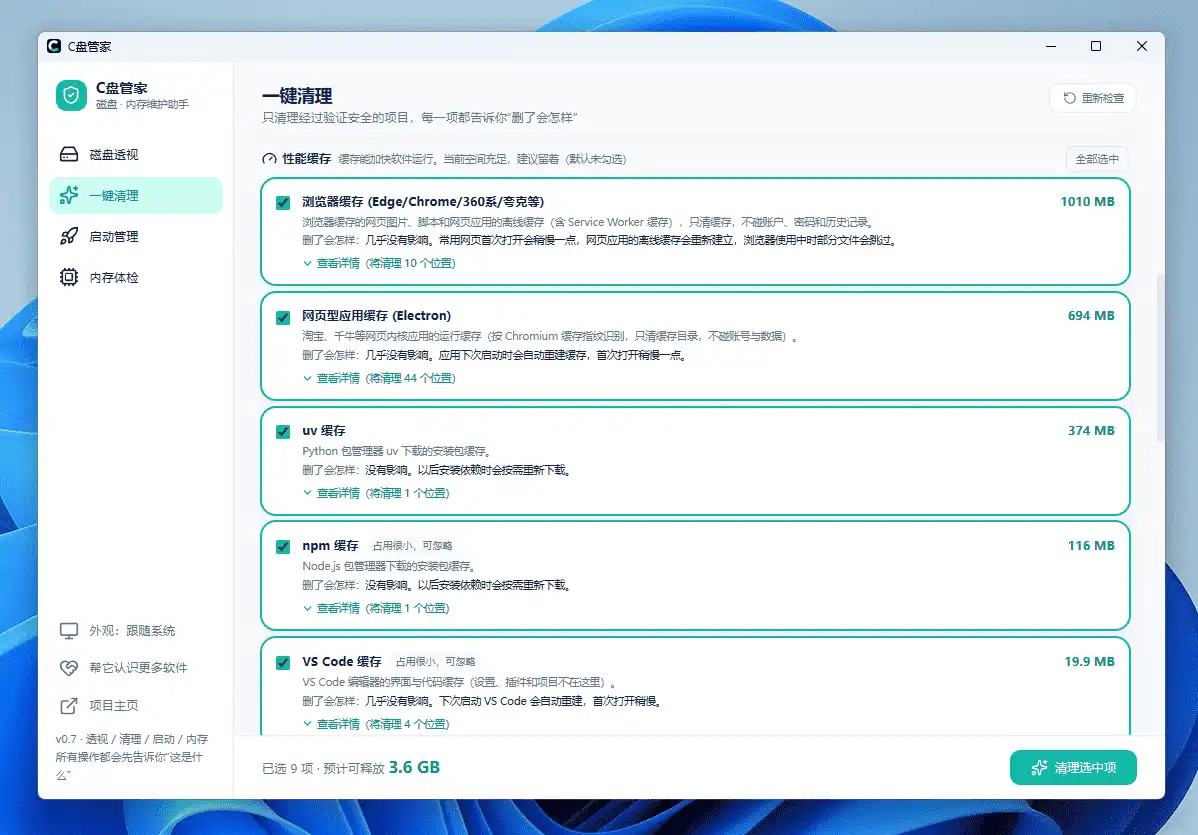Expand 查看详情 for Electron 缓存 (44 个位置)

379,378
